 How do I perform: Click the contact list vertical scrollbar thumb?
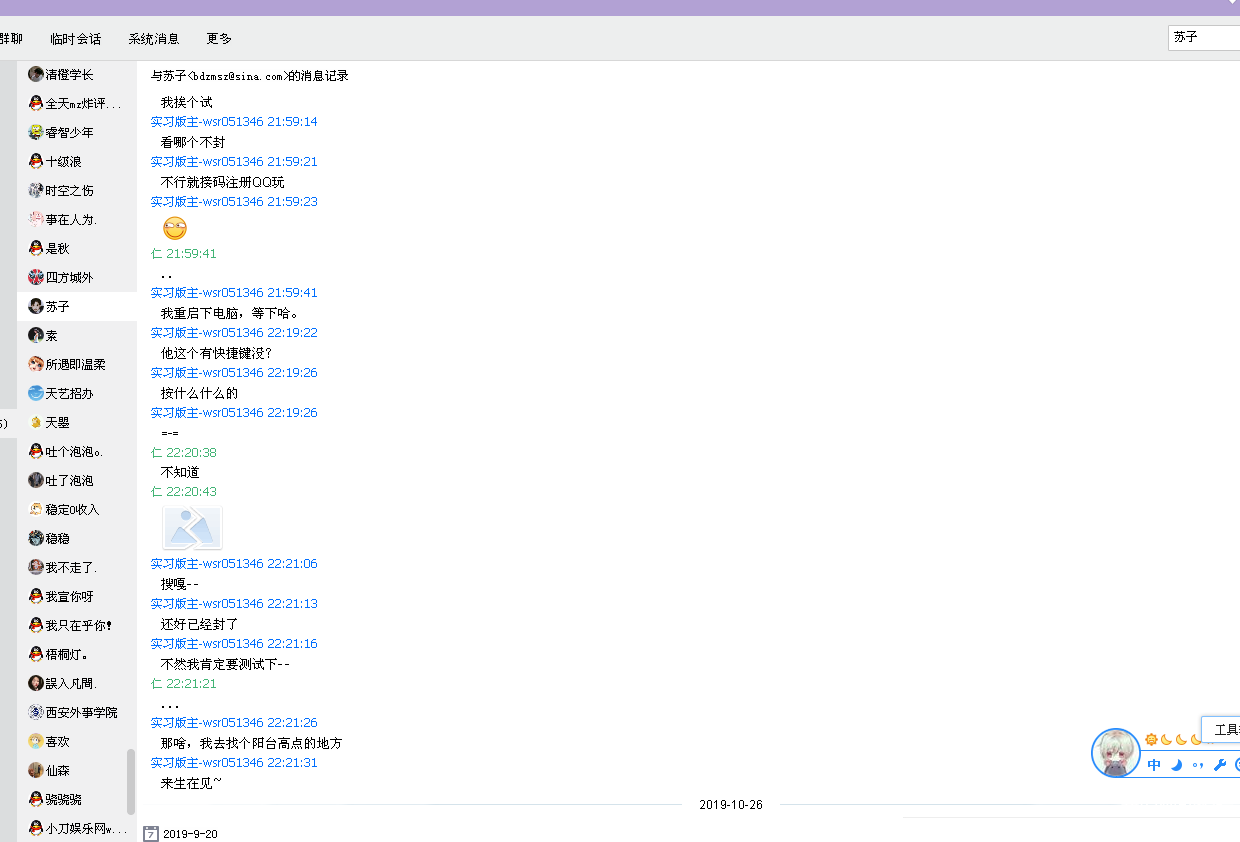[131, 782]
